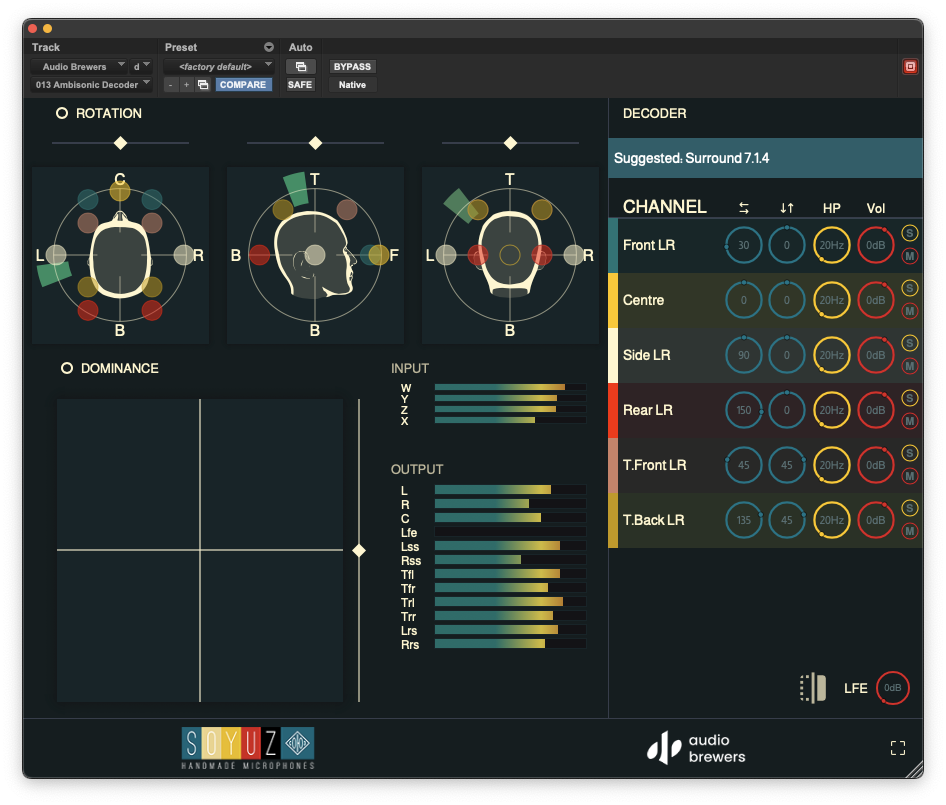Click the audio brewers logo
The width and height of the screenshot is (946, 805).
(695, 747)
